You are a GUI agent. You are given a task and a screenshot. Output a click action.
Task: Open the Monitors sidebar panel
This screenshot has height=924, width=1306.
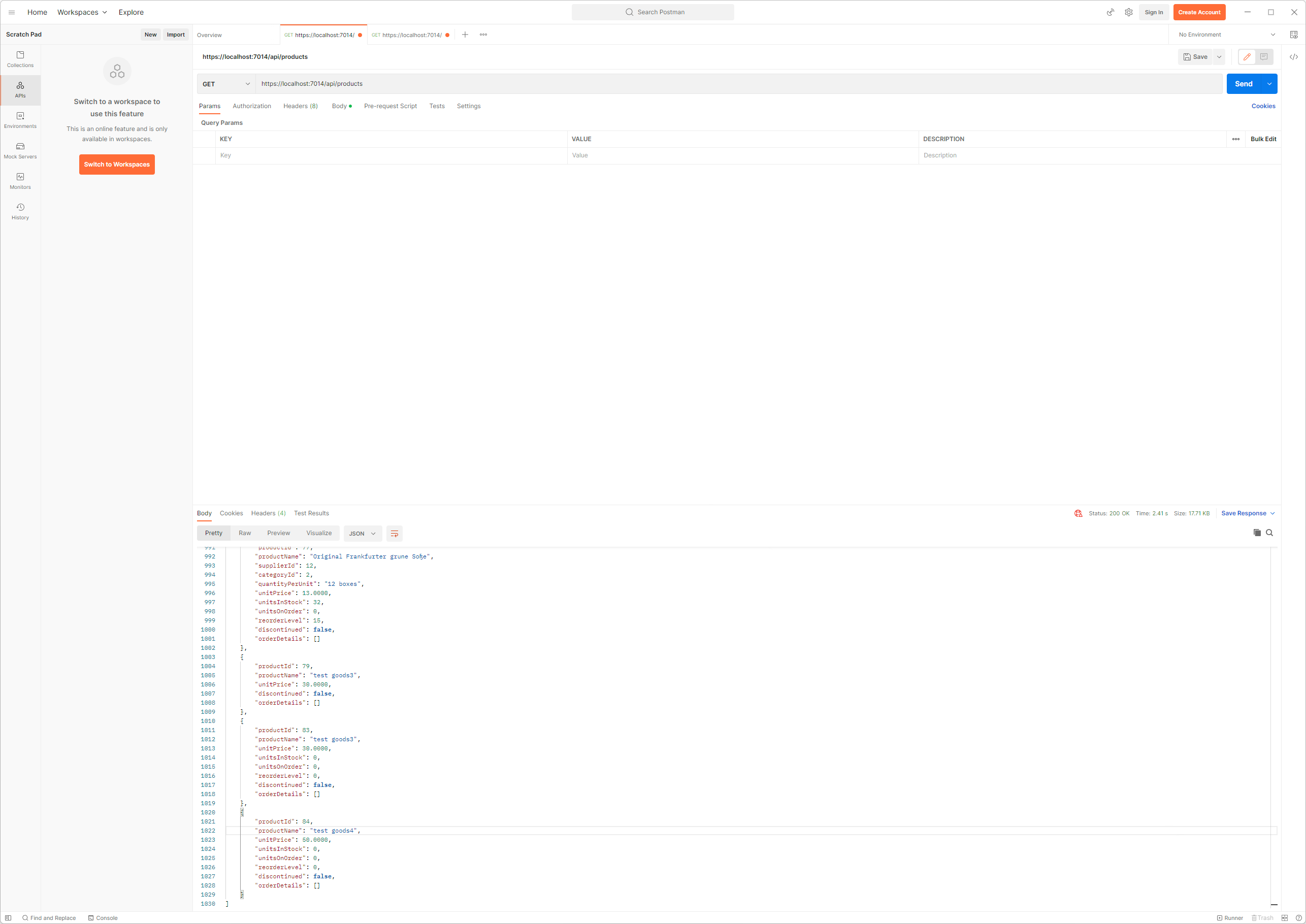(x=20, y=181)
